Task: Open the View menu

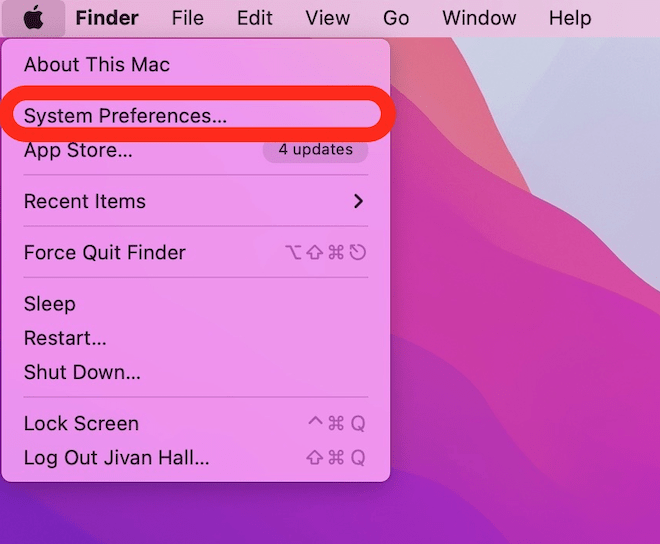Action: [x=327, y=18]
